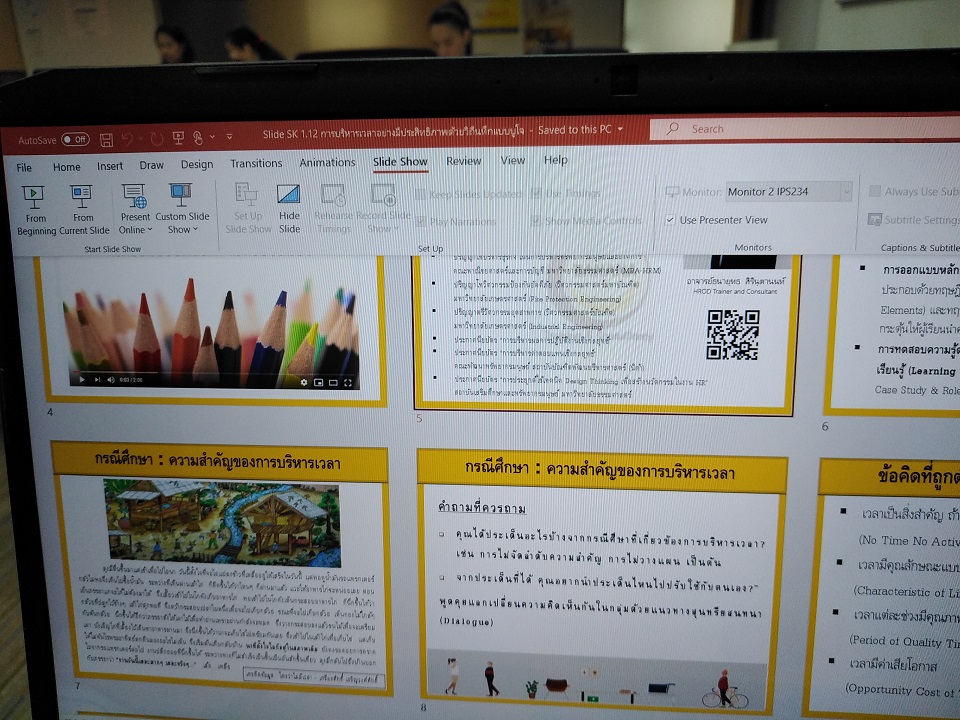Expand the Custom Slide Show dropdown arrow

point(195,230)
